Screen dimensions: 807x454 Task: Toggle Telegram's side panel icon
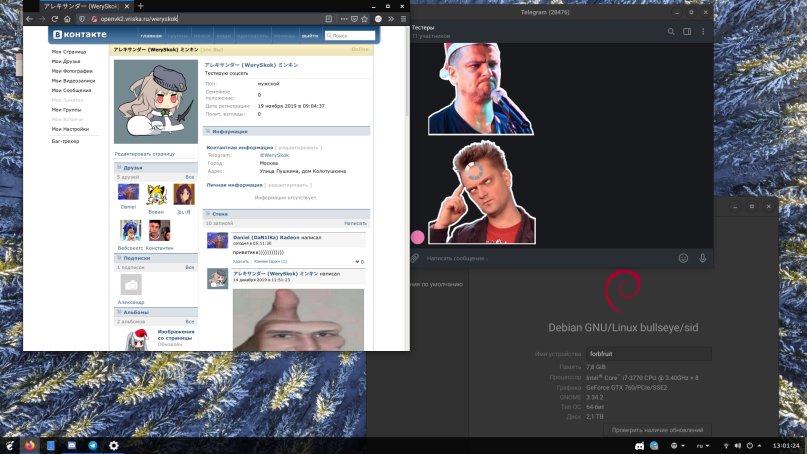point(688,32)
